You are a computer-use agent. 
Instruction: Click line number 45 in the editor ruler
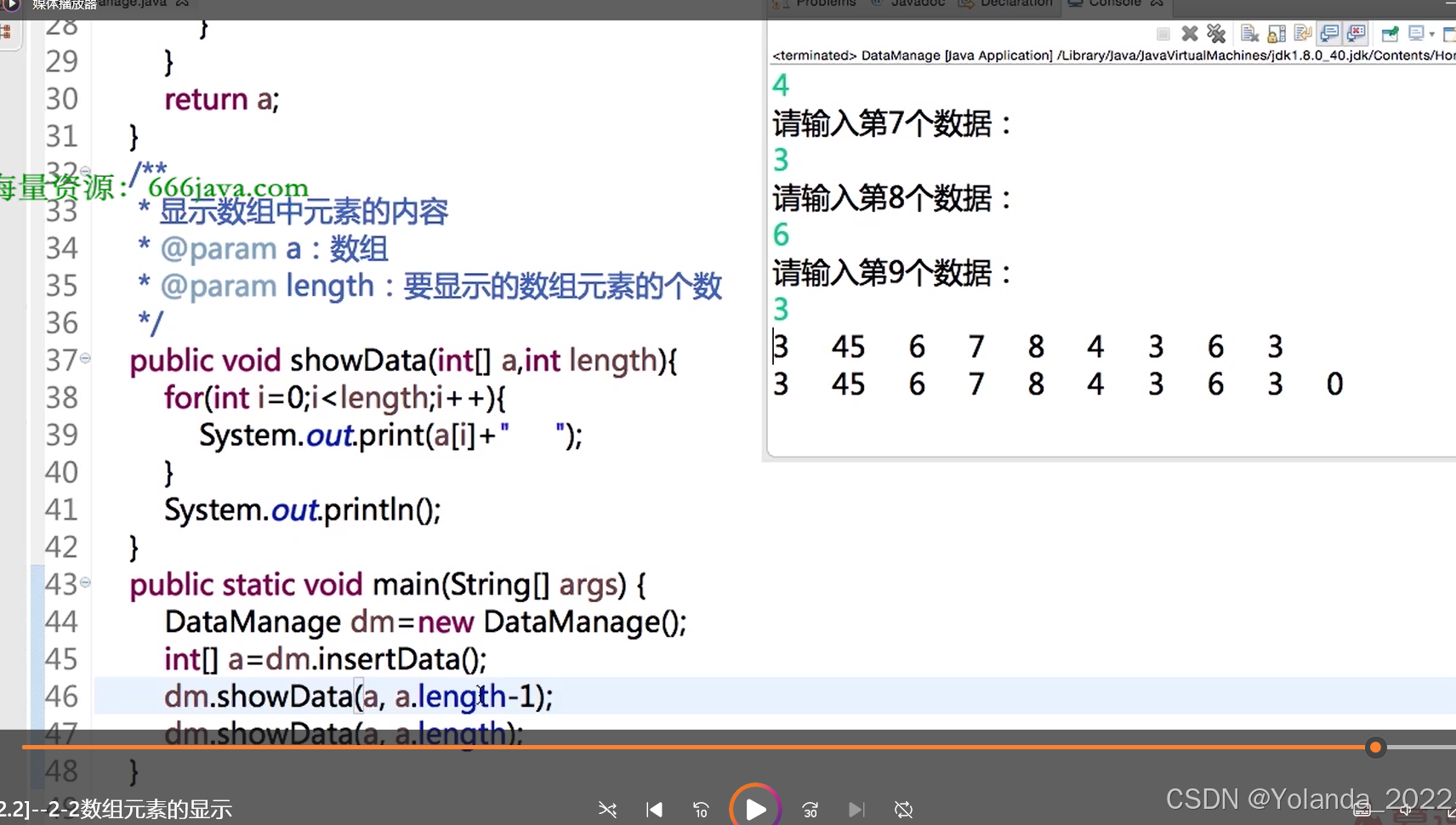[61, 659]
